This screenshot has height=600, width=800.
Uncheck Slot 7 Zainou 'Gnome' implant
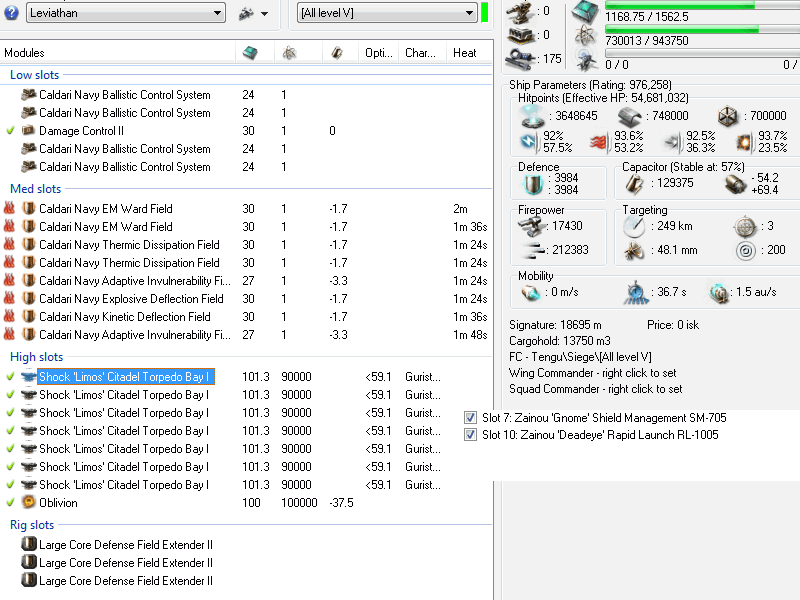pyautogui.click(x=471, y=417)
